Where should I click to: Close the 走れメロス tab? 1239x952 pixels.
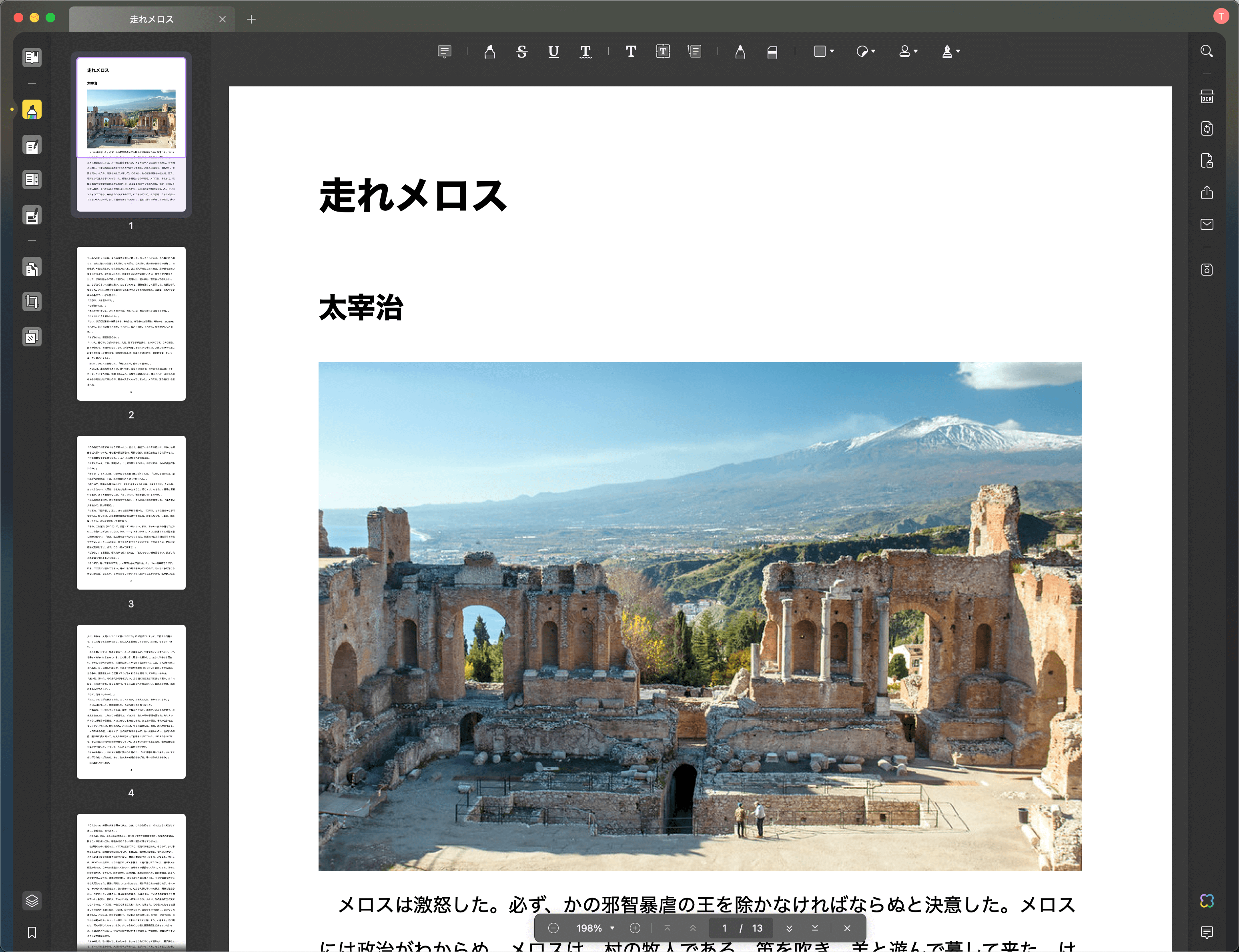223,19
